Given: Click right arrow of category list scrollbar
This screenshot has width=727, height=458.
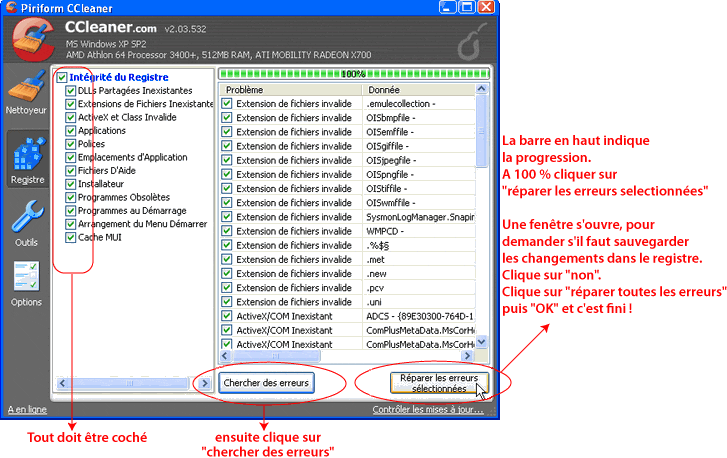Looking at the screenshot, I should 204,383.
